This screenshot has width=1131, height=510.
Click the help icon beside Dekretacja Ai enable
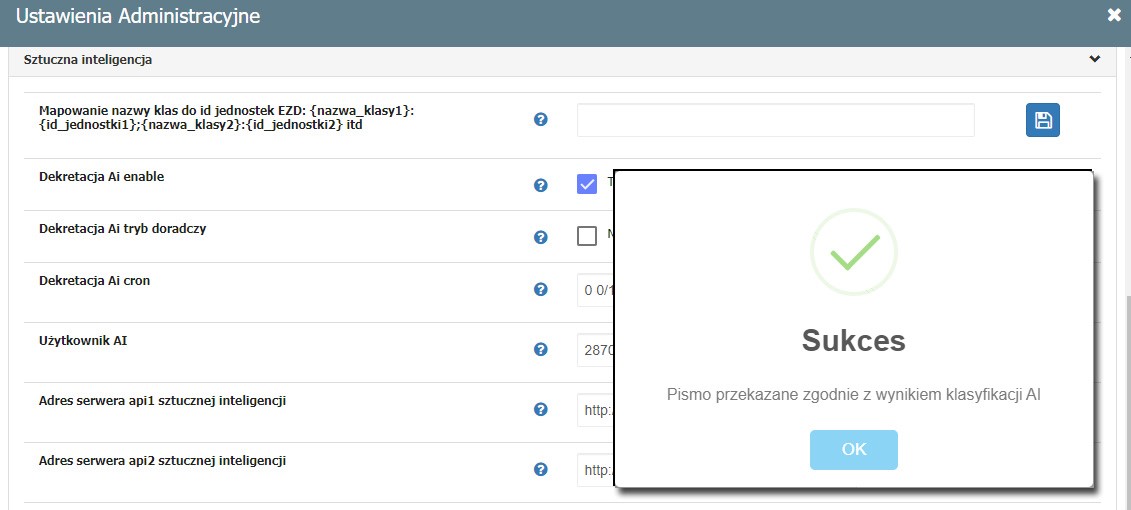541,185
